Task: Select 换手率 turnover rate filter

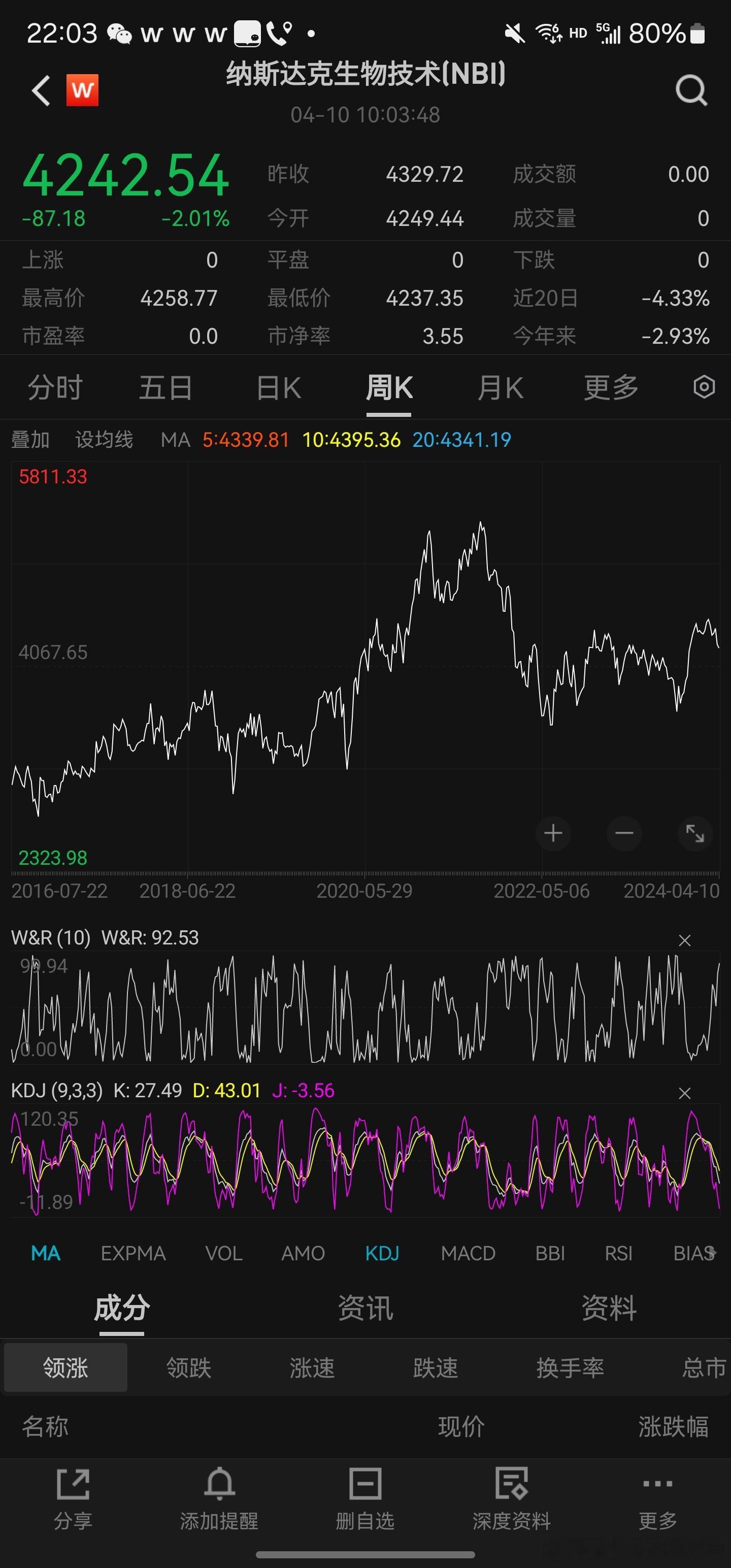Action: click(570, 1368)
